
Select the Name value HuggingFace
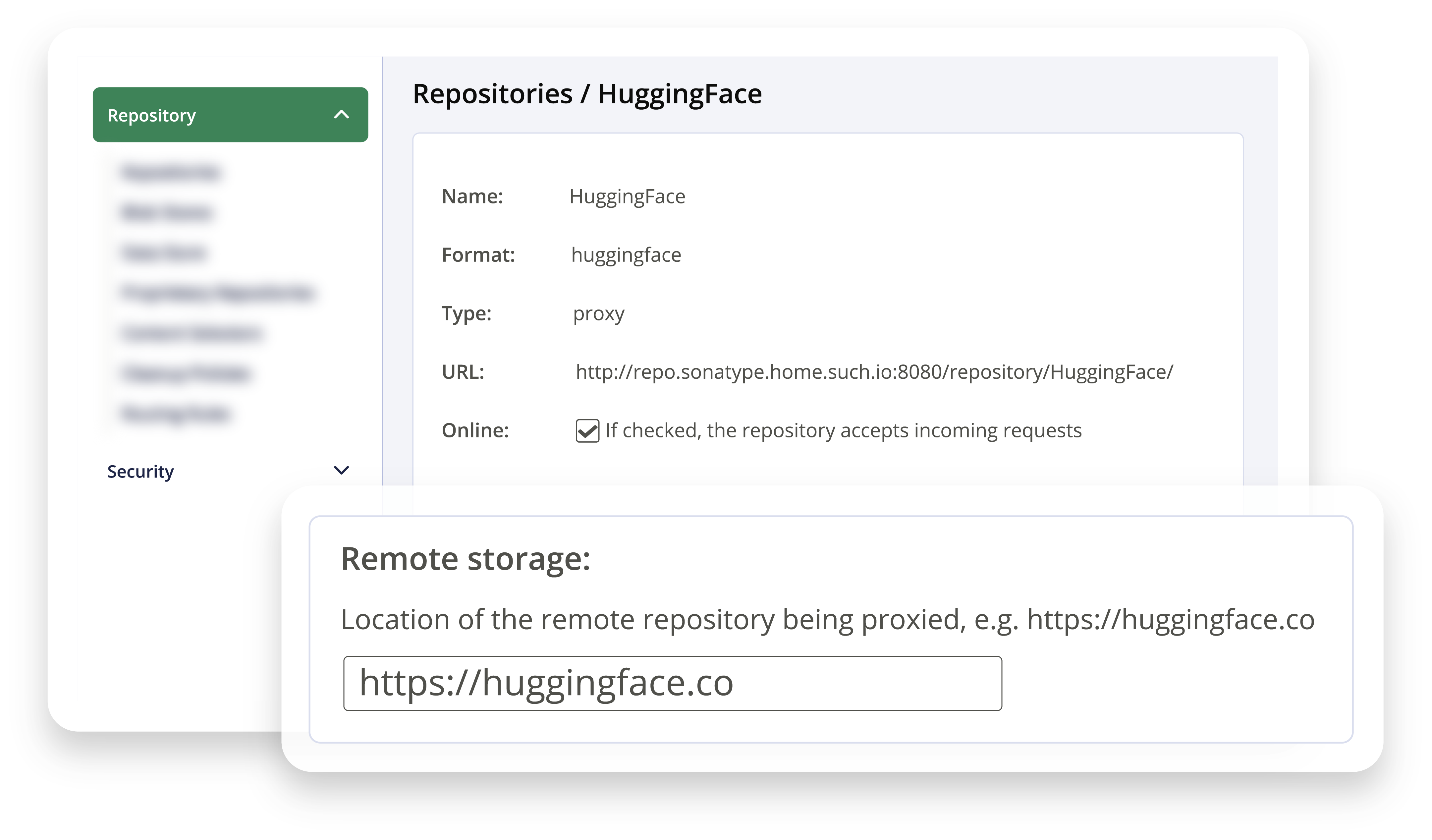pos(627,196)
